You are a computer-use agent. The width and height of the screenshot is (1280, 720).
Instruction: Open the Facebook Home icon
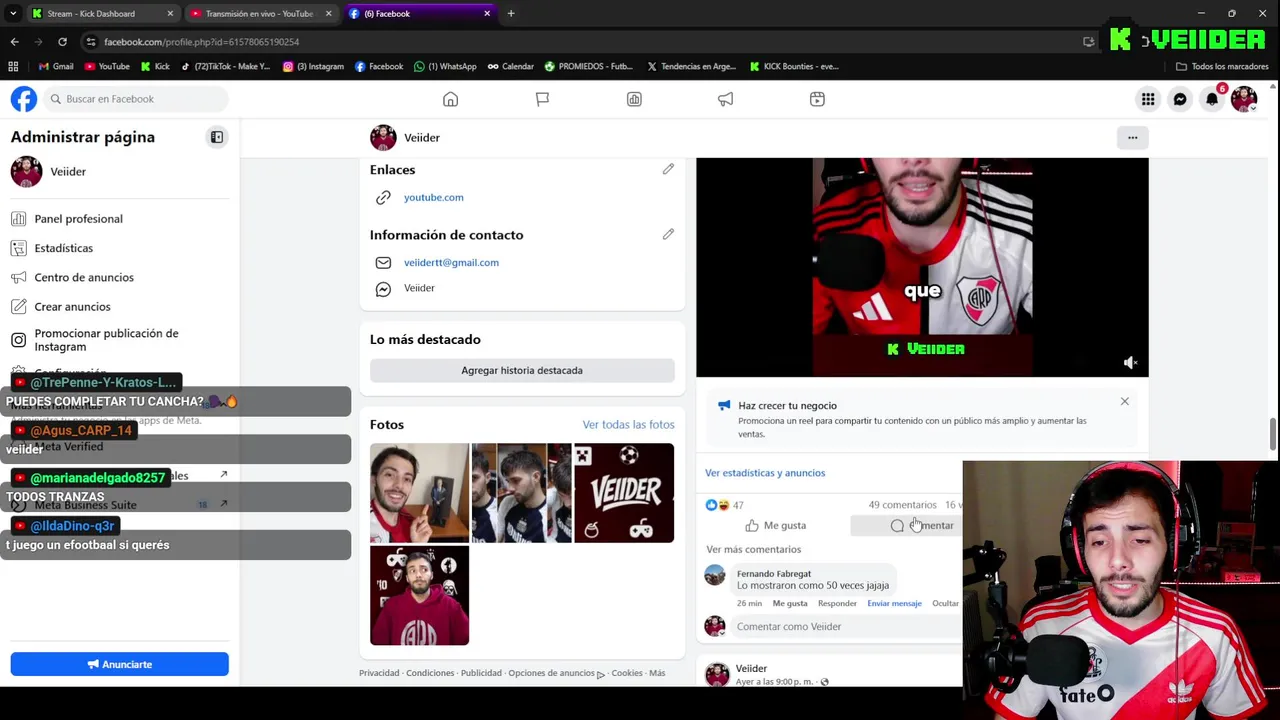tap(450, 99)
